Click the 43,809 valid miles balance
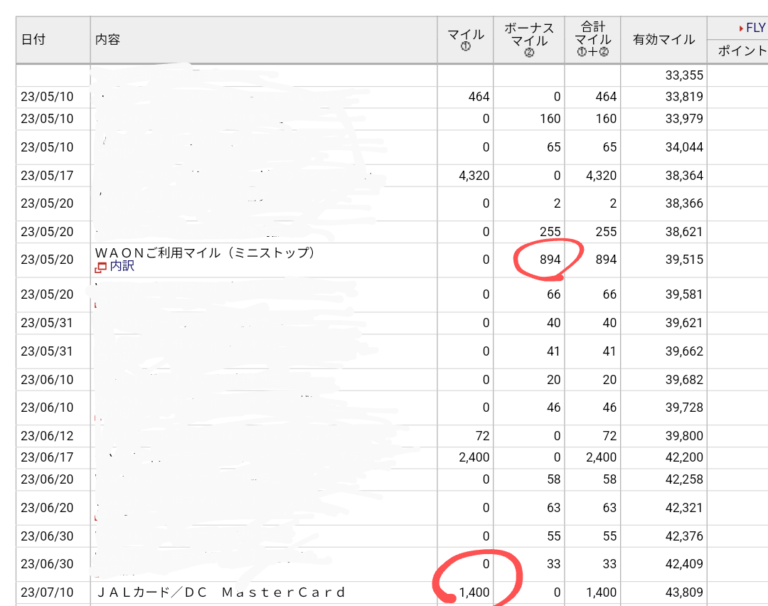Viewport: 768px width, 606px height. tap(684, 593)
